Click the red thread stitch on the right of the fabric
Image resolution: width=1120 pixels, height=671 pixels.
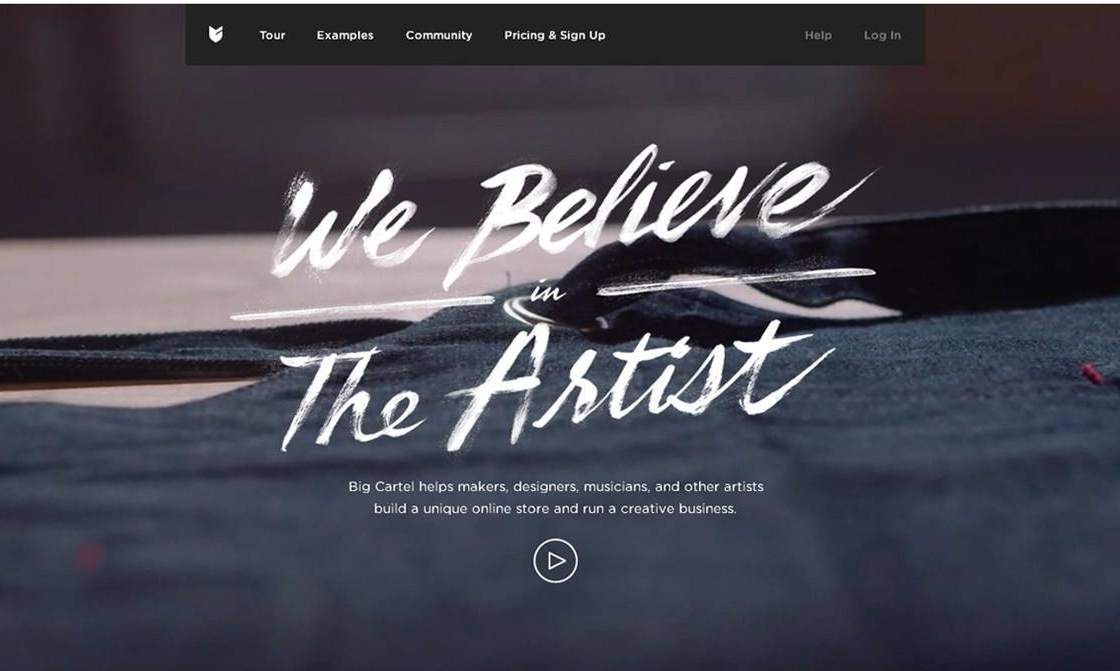[x=1091, y=374]
